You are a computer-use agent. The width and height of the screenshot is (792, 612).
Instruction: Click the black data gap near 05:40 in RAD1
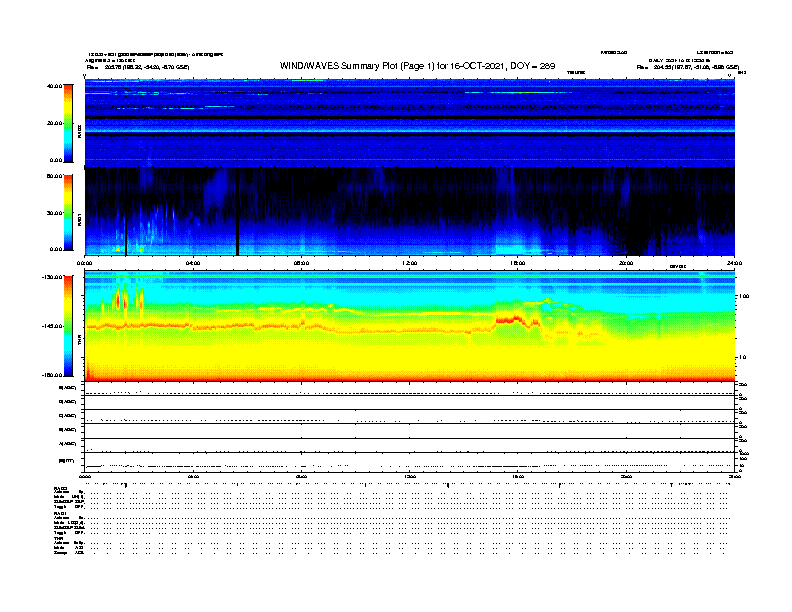point(237,212)
